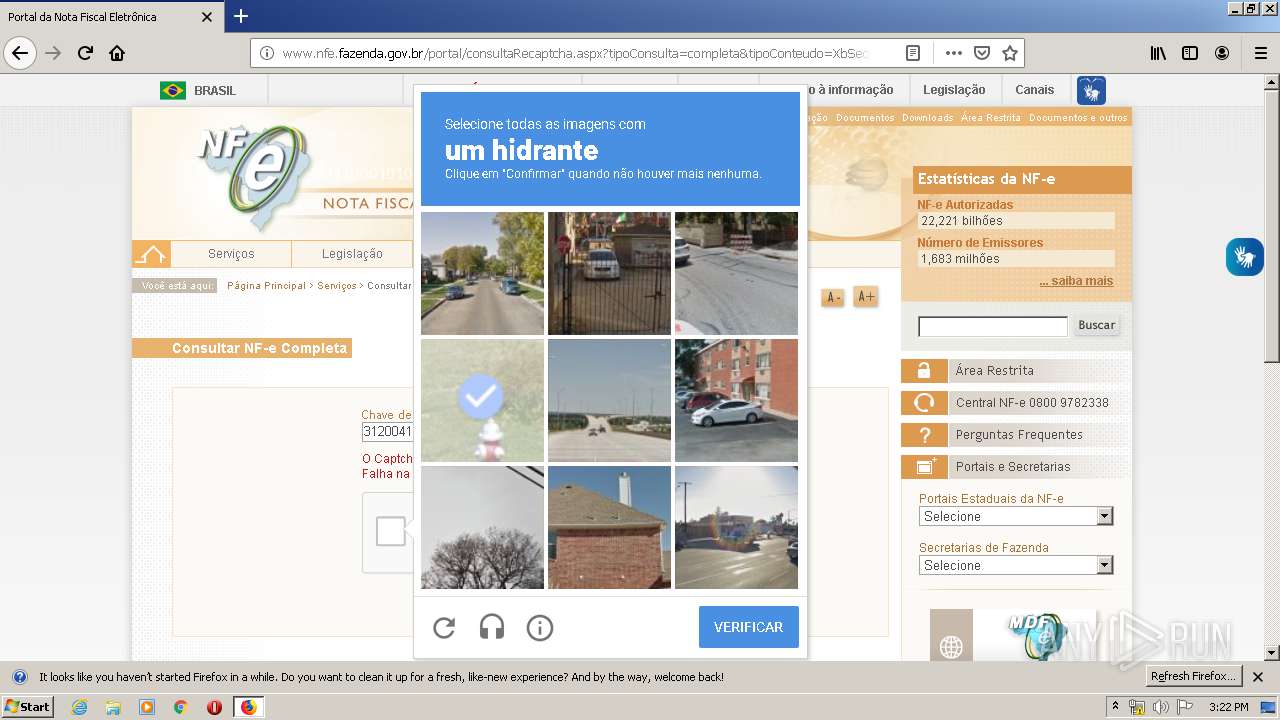Screen dimensions: 1280x720
Task: Select the brick house roof image tile
Action: click(x=609, y=527)
